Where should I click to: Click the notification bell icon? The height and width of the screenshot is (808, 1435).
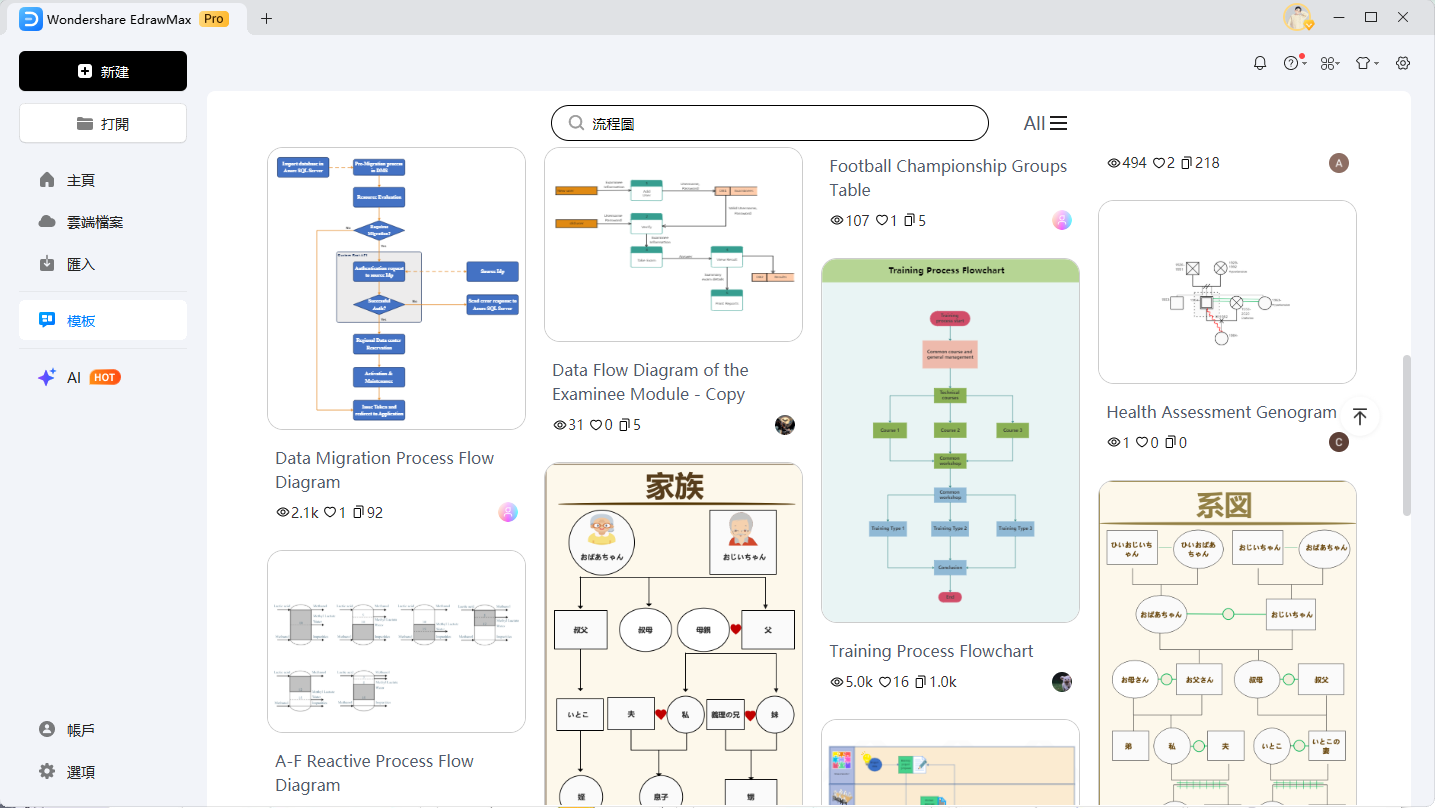click(x=1260, y=63)
